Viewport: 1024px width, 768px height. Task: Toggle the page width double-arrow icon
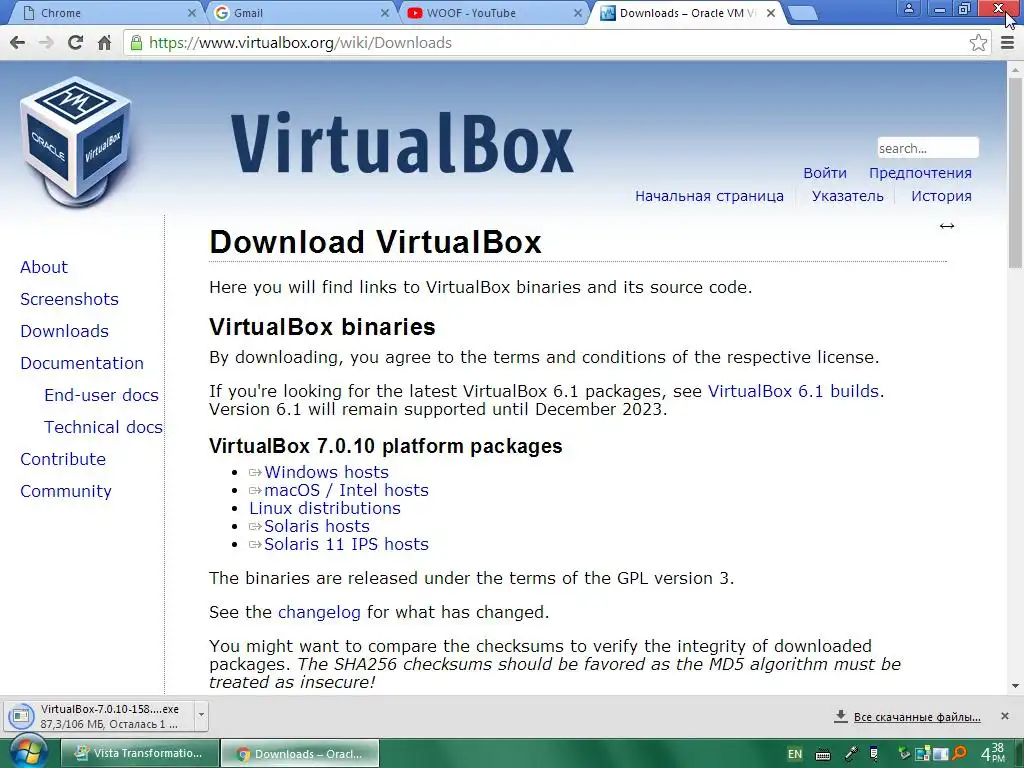click(x=947, y=226)
